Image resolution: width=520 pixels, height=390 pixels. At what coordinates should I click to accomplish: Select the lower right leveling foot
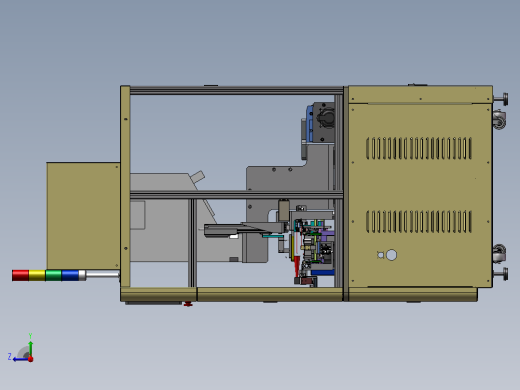tap(501, 274)
